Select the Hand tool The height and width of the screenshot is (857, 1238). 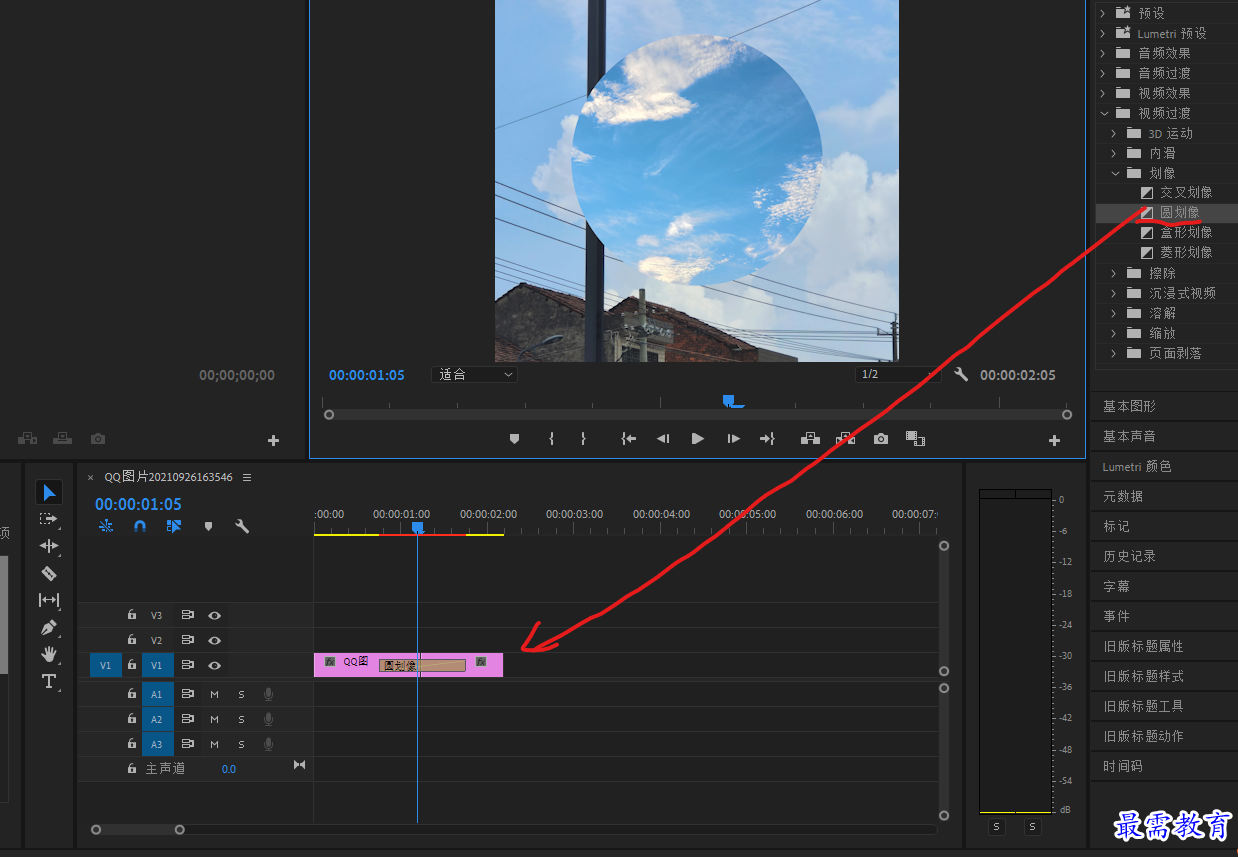click(49, 654)
